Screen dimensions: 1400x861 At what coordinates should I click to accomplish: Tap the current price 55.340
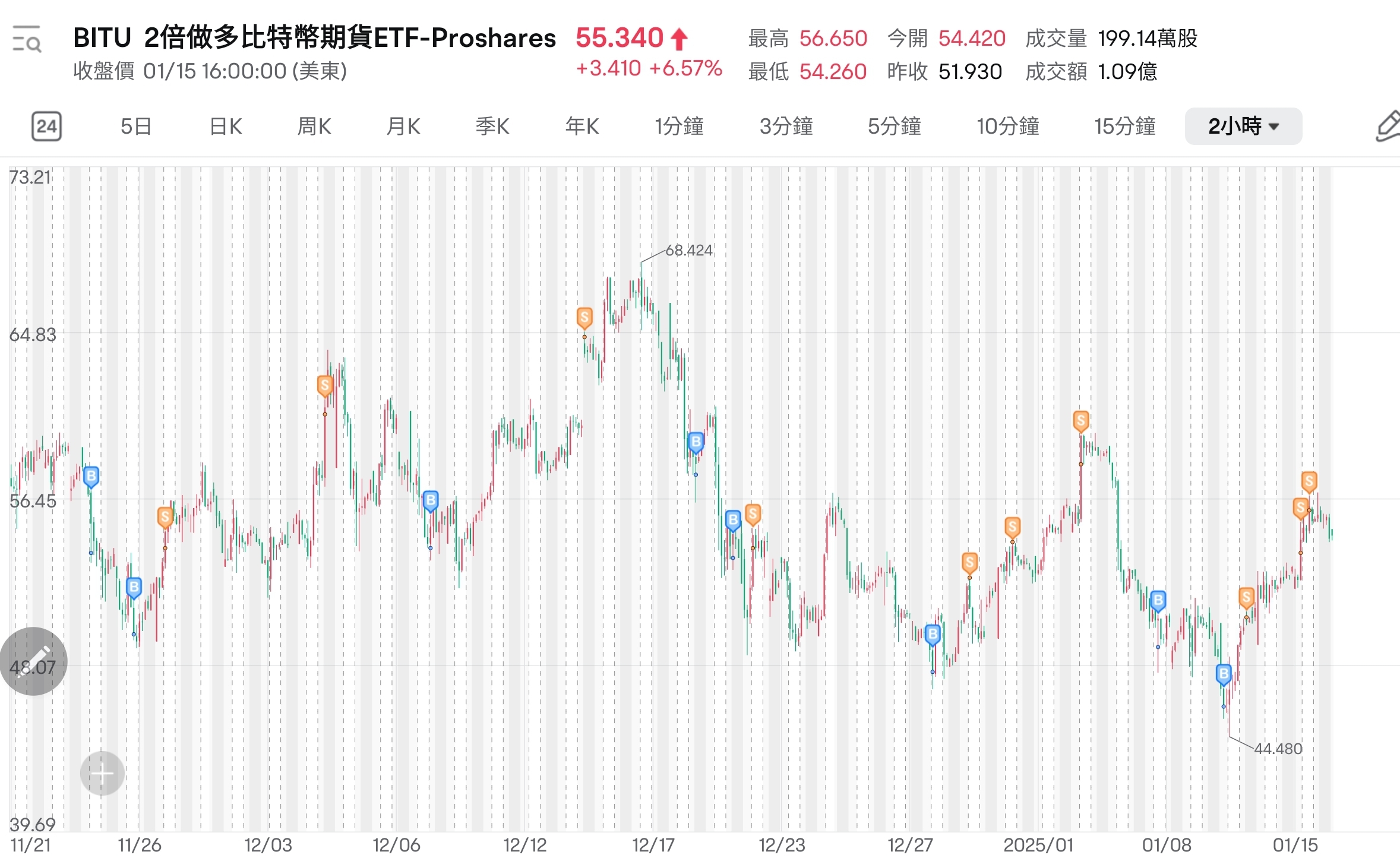620,38
